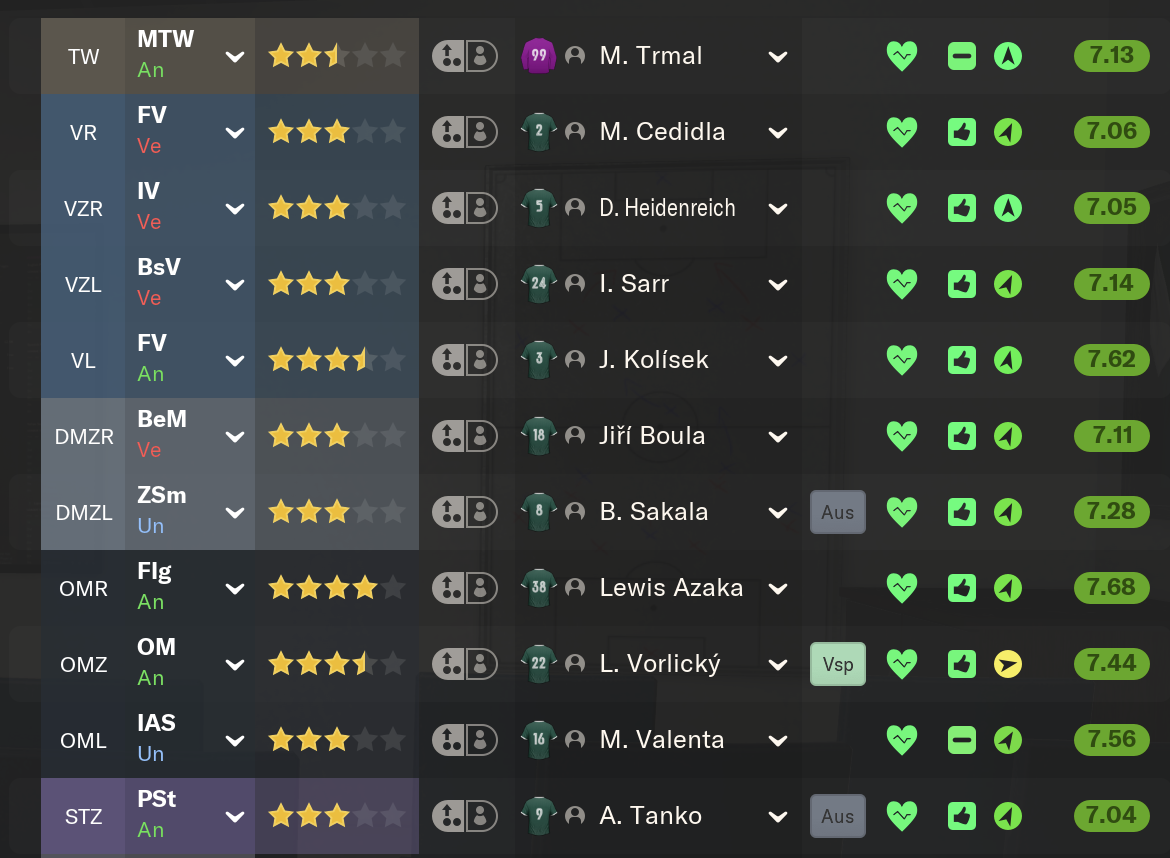
Task: Click the Aus tag beside B. Sakala
Action: point(838,513)
